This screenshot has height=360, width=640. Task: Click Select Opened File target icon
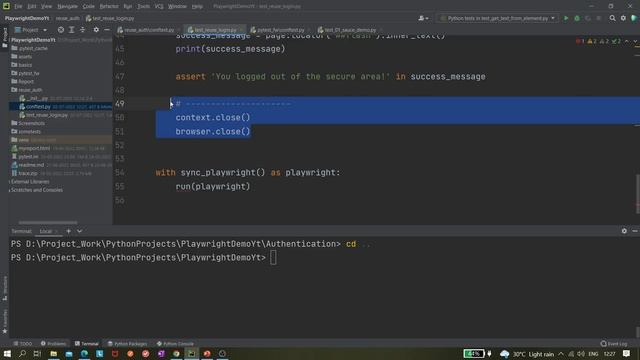pyautogui.click(x=60, y=30)
